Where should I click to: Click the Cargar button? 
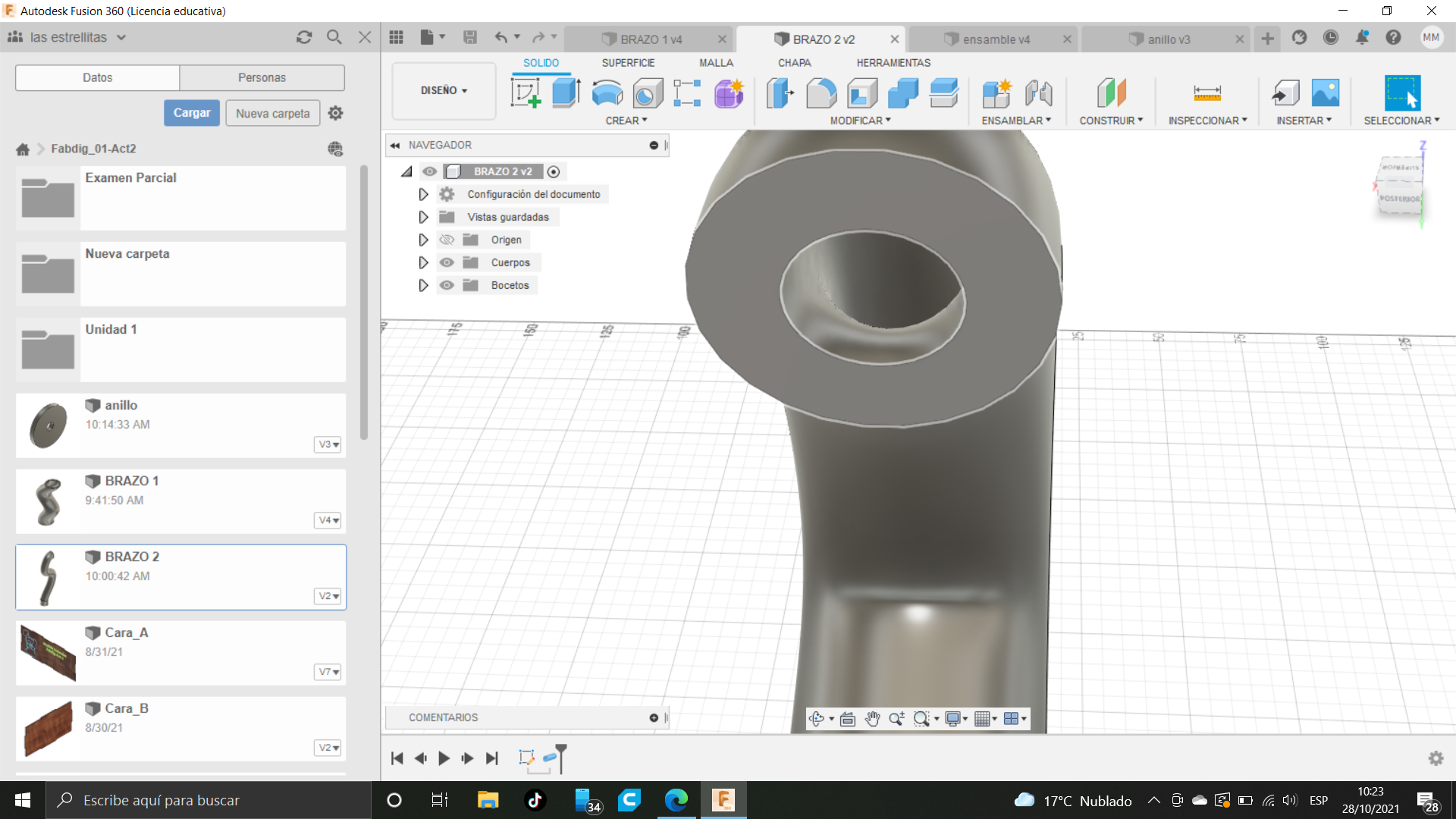coord(192,113)
